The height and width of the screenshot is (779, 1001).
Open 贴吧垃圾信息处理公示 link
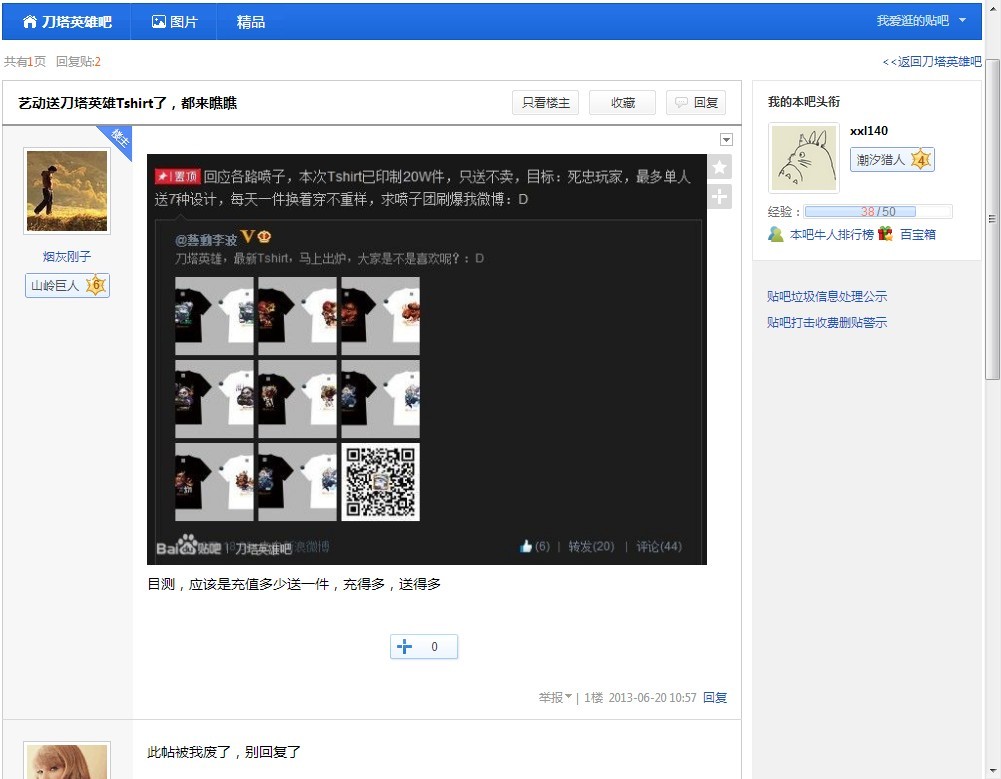827,296
